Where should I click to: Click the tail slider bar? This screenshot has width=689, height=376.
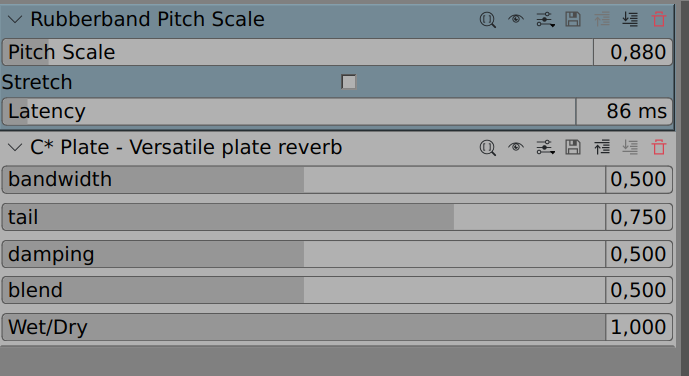(x=304, y=217)
